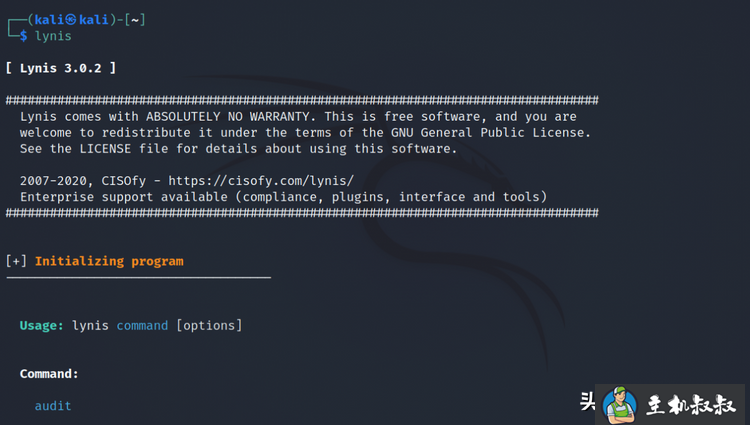Open the https://cisofy.com/lynis/ URL
The width and height of the screenshot is (750, 425).
click(261, 181)
